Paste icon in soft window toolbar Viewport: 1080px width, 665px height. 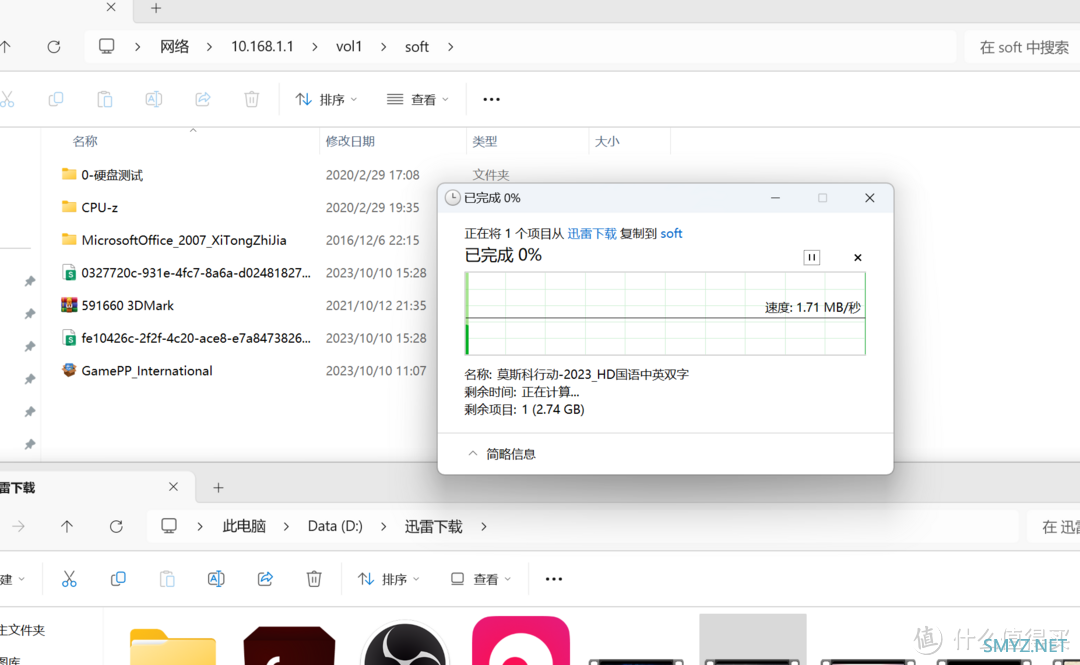[105, 99]
